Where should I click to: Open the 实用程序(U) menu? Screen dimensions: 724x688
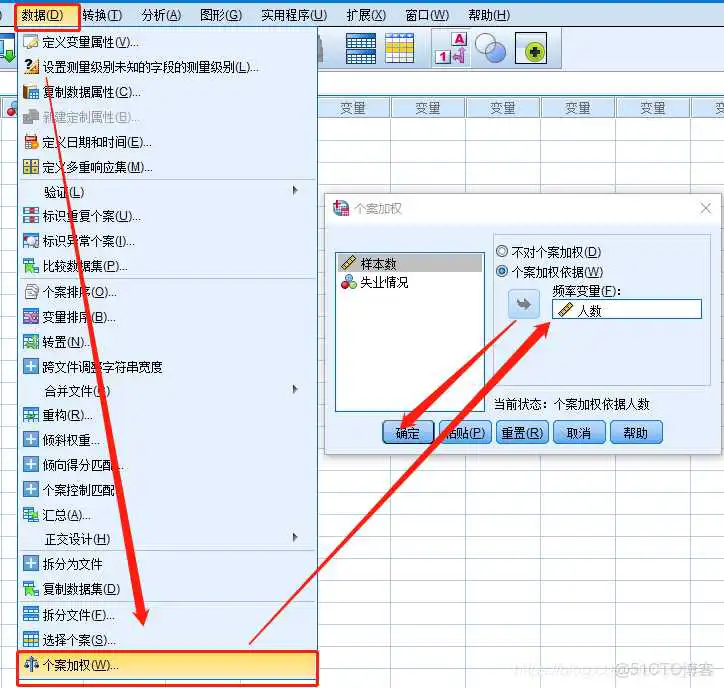tap(294, 15)
